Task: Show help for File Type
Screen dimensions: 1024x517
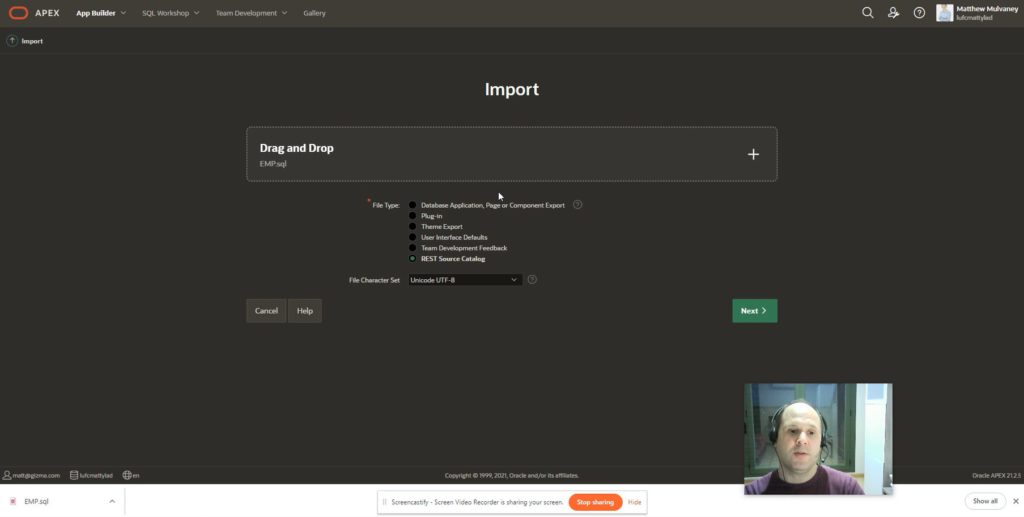Action: pyautogui.click(x=577, y=204)
